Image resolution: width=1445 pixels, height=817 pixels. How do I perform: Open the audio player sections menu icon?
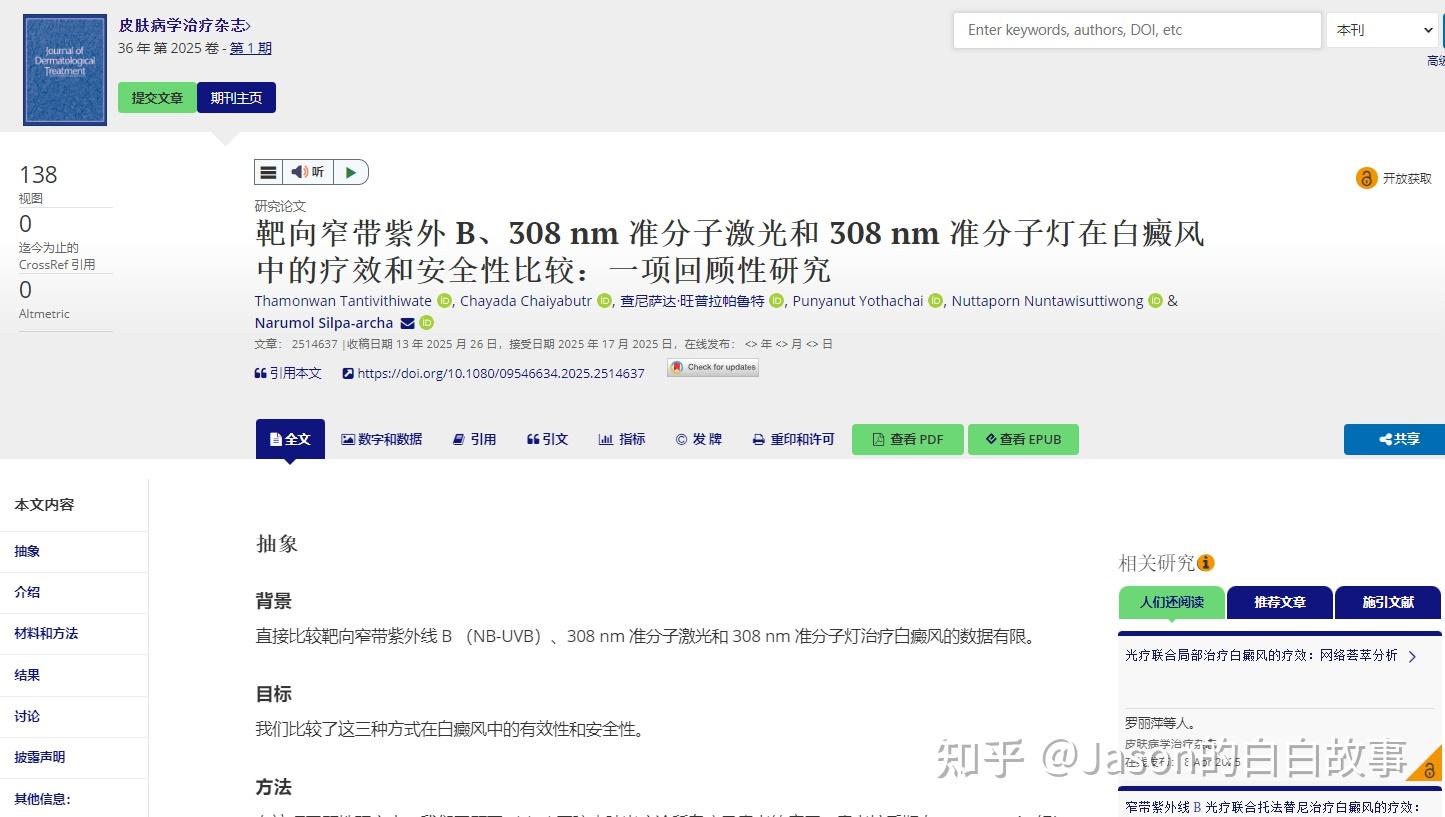(268, 171)
